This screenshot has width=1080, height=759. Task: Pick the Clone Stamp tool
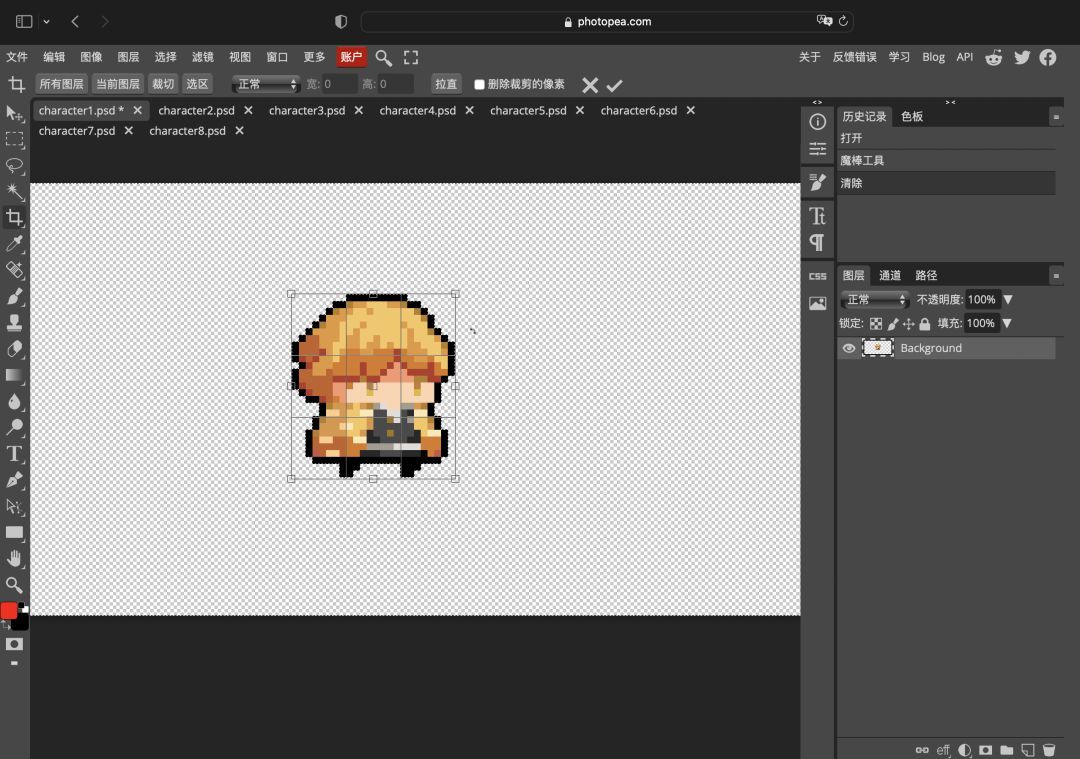click(x=14, y=322)
